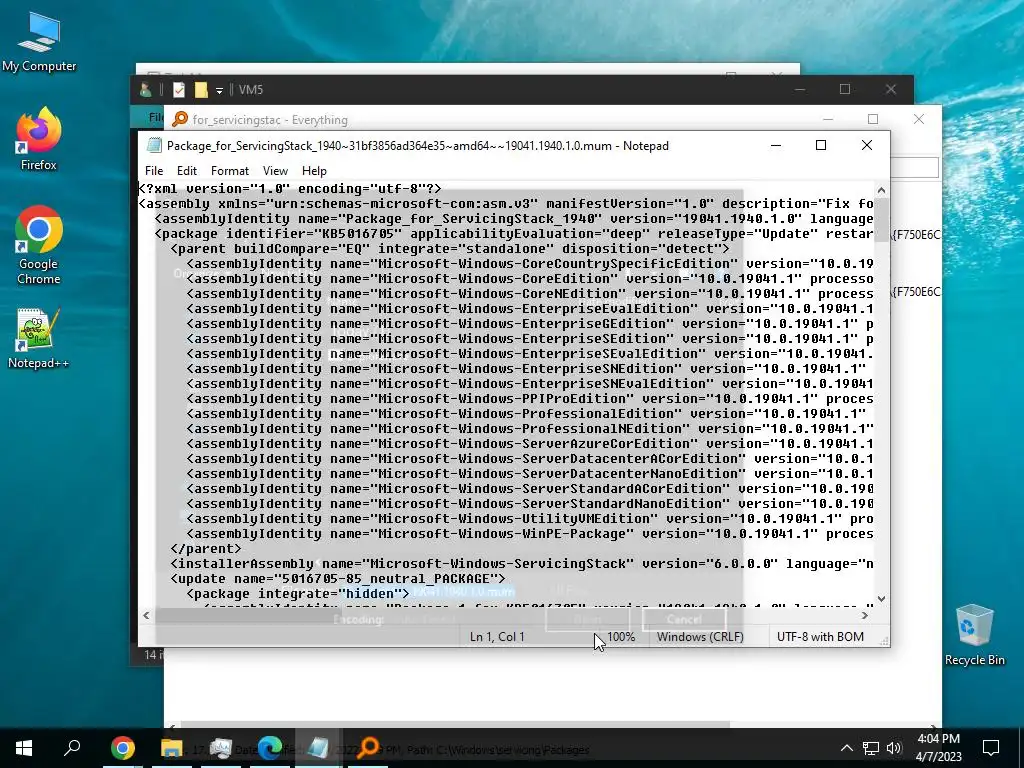Maximize the Everything search window
The width and height of the screenshot is (1024, 768).
(x=873, y=119)
